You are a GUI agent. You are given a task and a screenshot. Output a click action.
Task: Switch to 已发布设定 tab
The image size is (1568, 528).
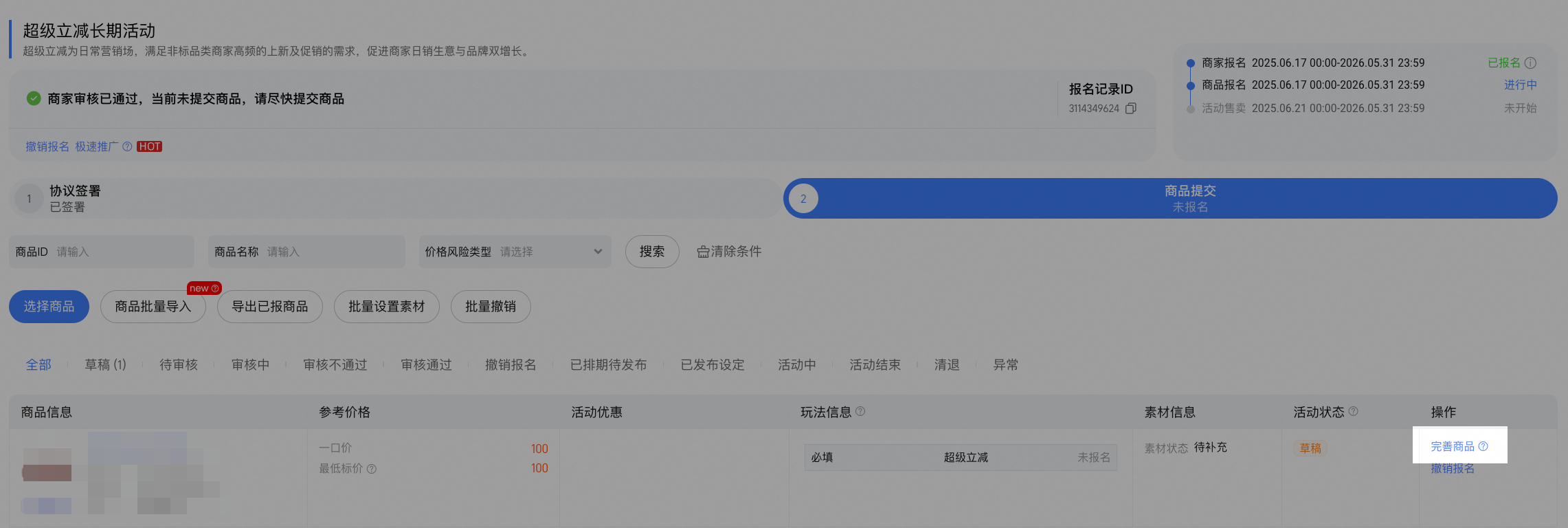tap(713, 364)
